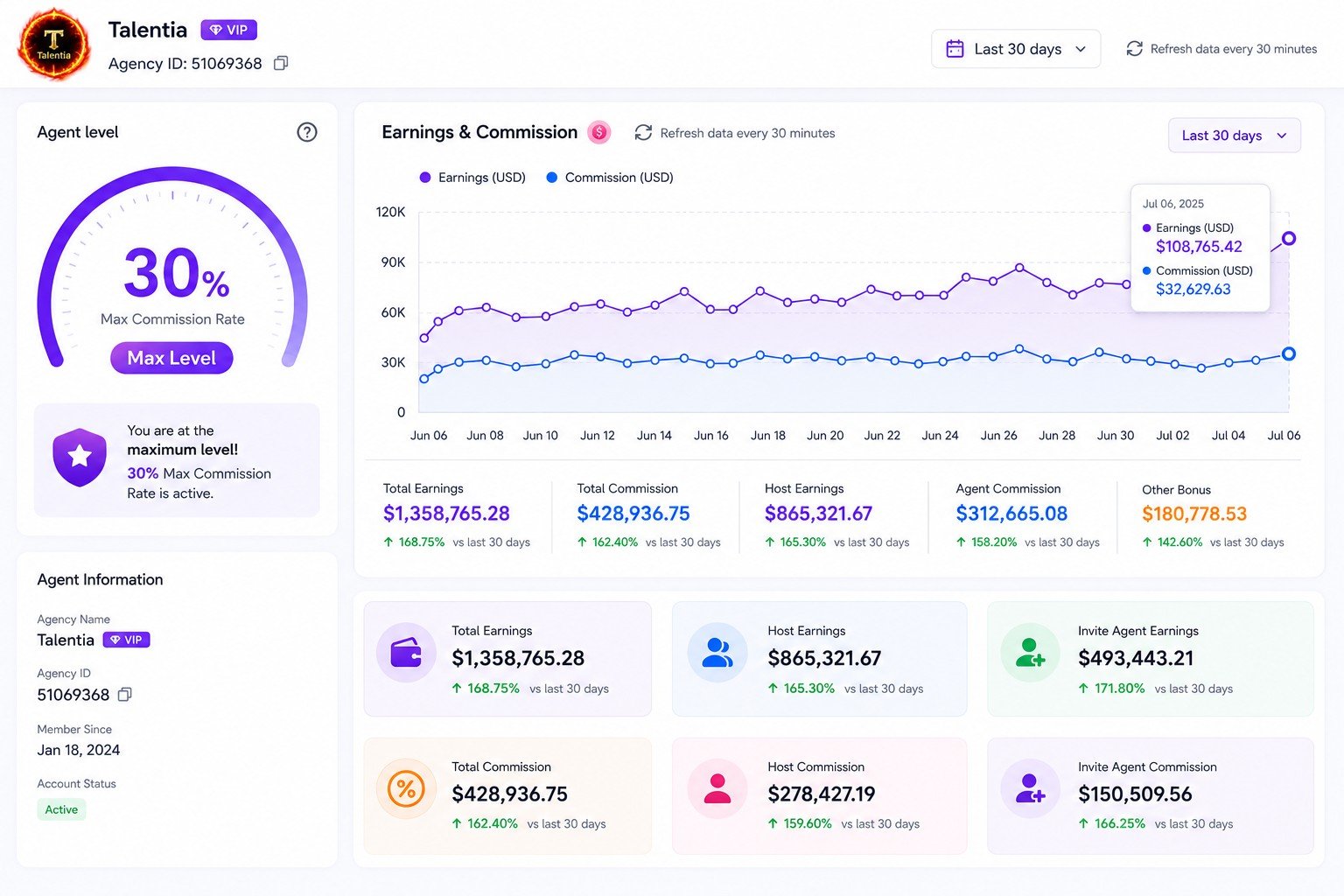Click the $278,427.19 Host Commission value

[x=822, y=794]
